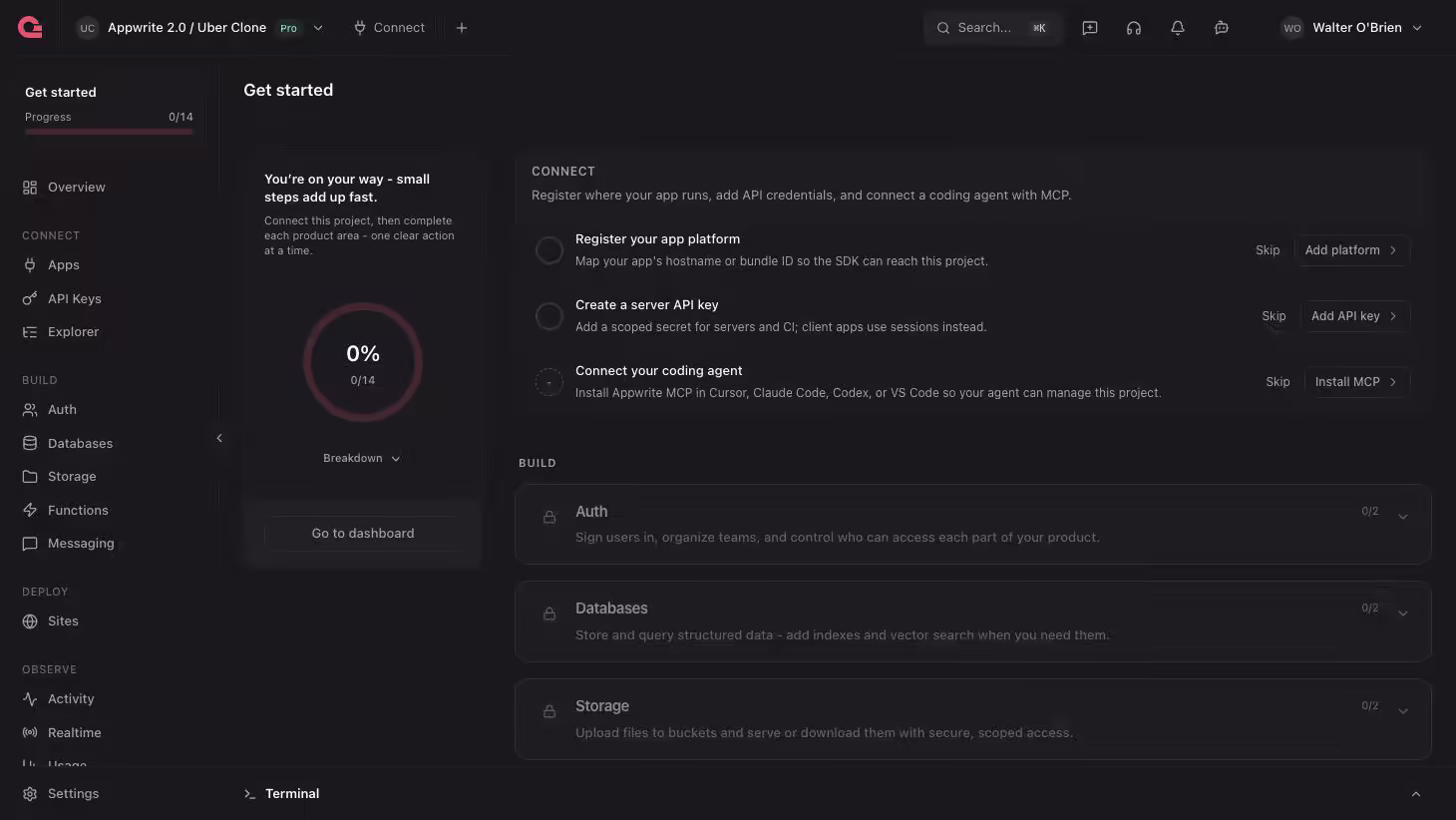1456x820 pixels.
Task: Click the lock icon on Auth card
Action: coord(549,517)
